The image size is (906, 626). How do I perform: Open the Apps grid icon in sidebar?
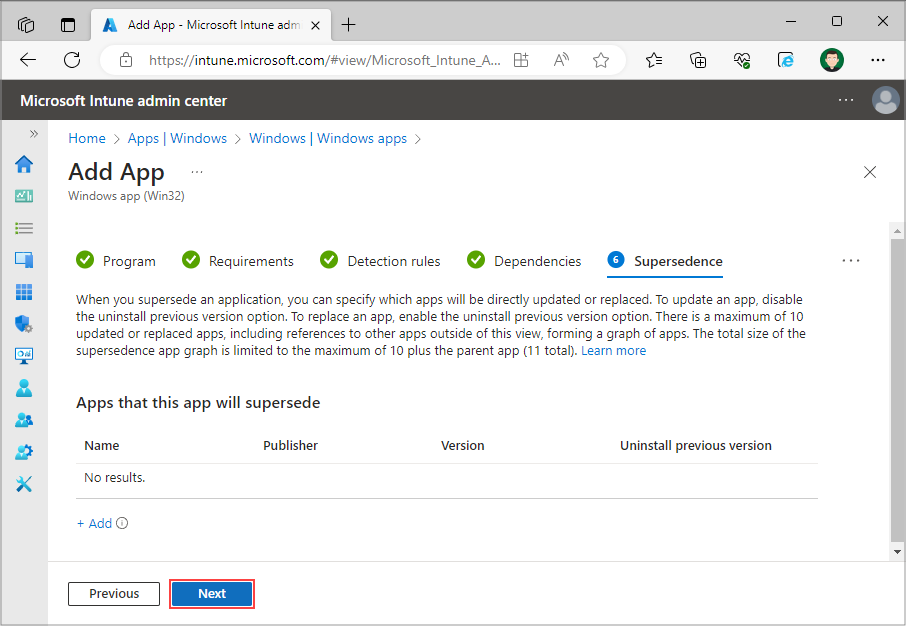(x=24, y=292)
